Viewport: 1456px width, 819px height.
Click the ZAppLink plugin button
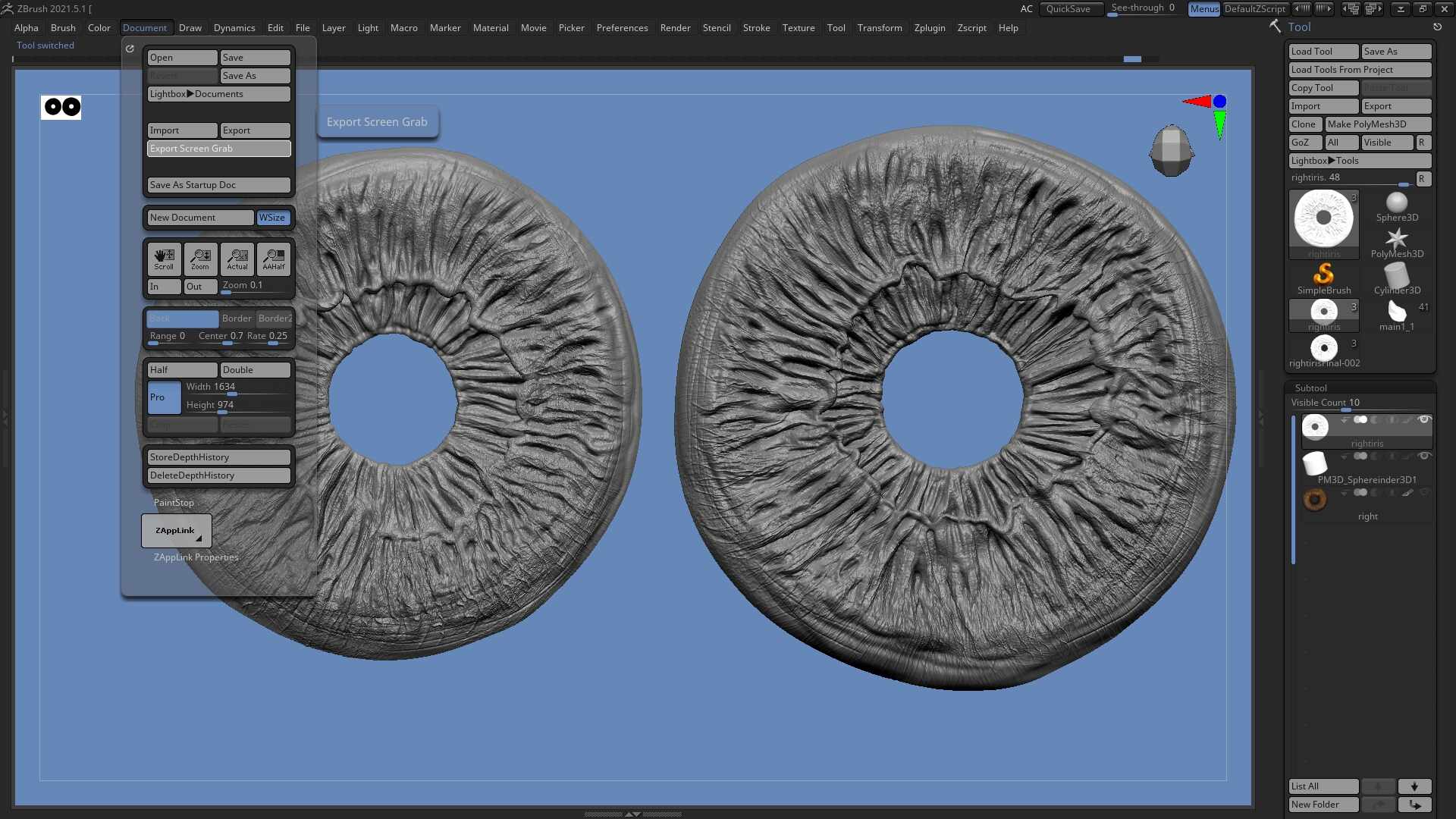(176, 531)
